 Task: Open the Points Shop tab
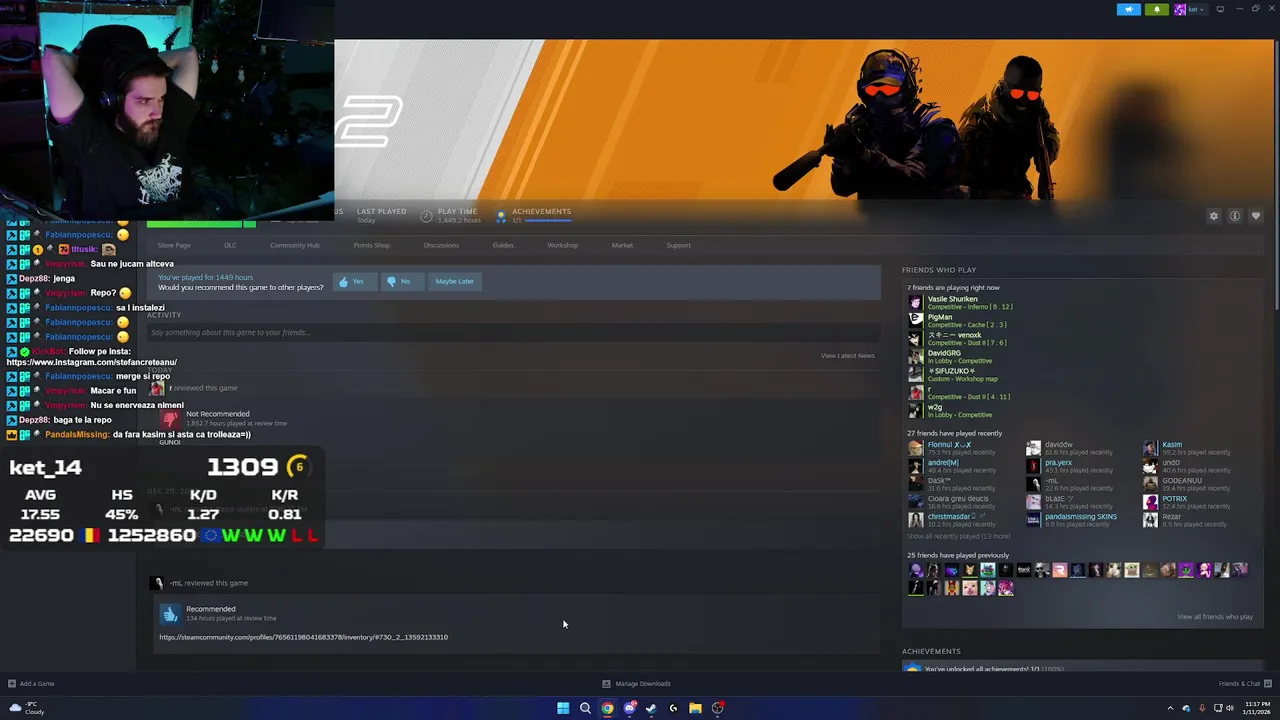tap(371, 245)
